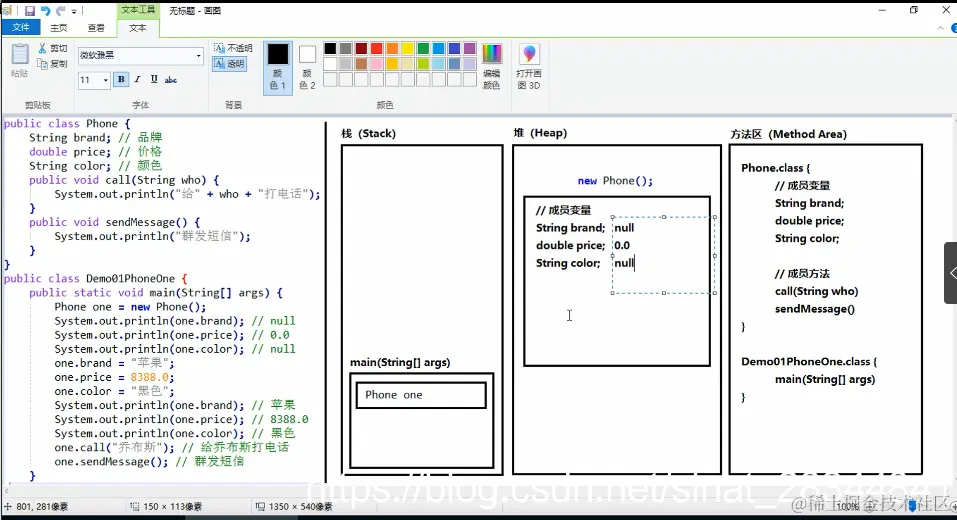Pick the pink palette swatch
The width and height of the screenshot is (957, 520).
pyautogui.click(x=377, y=63)
